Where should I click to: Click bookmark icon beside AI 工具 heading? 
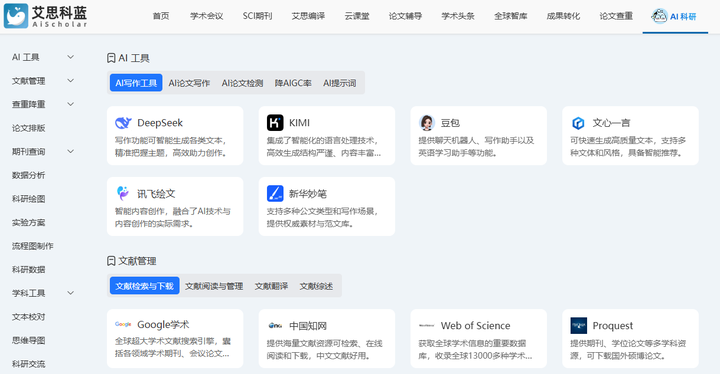[111, 58]
